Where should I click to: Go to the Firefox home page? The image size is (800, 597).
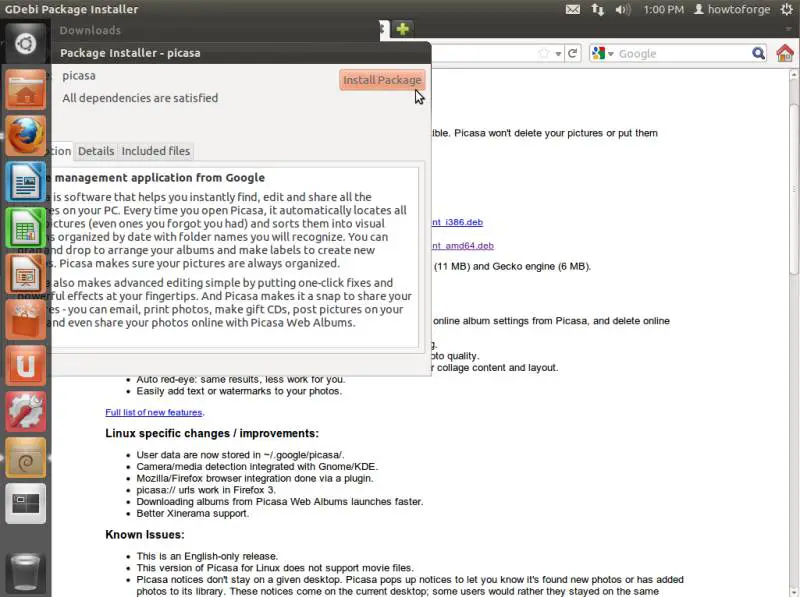(785, 53)
